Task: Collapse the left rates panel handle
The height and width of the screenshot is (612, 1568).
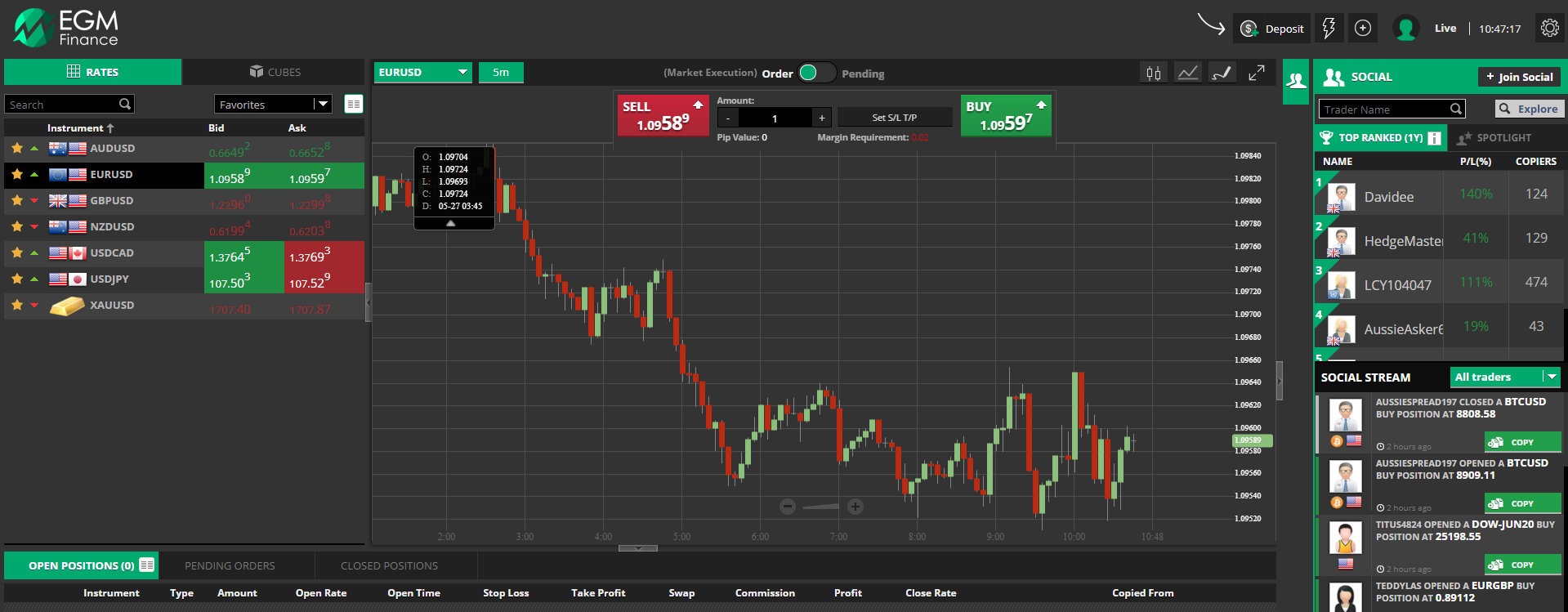Action: [368, 302]
